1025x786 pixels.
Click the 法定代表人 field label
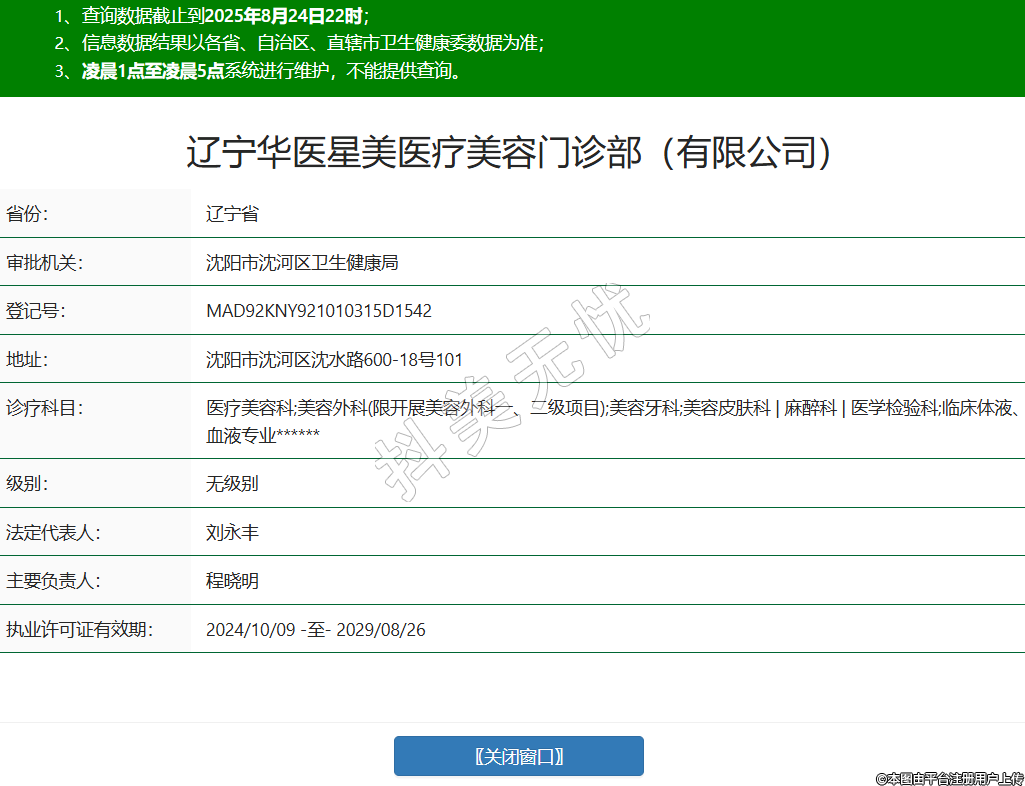pos(53,533)
